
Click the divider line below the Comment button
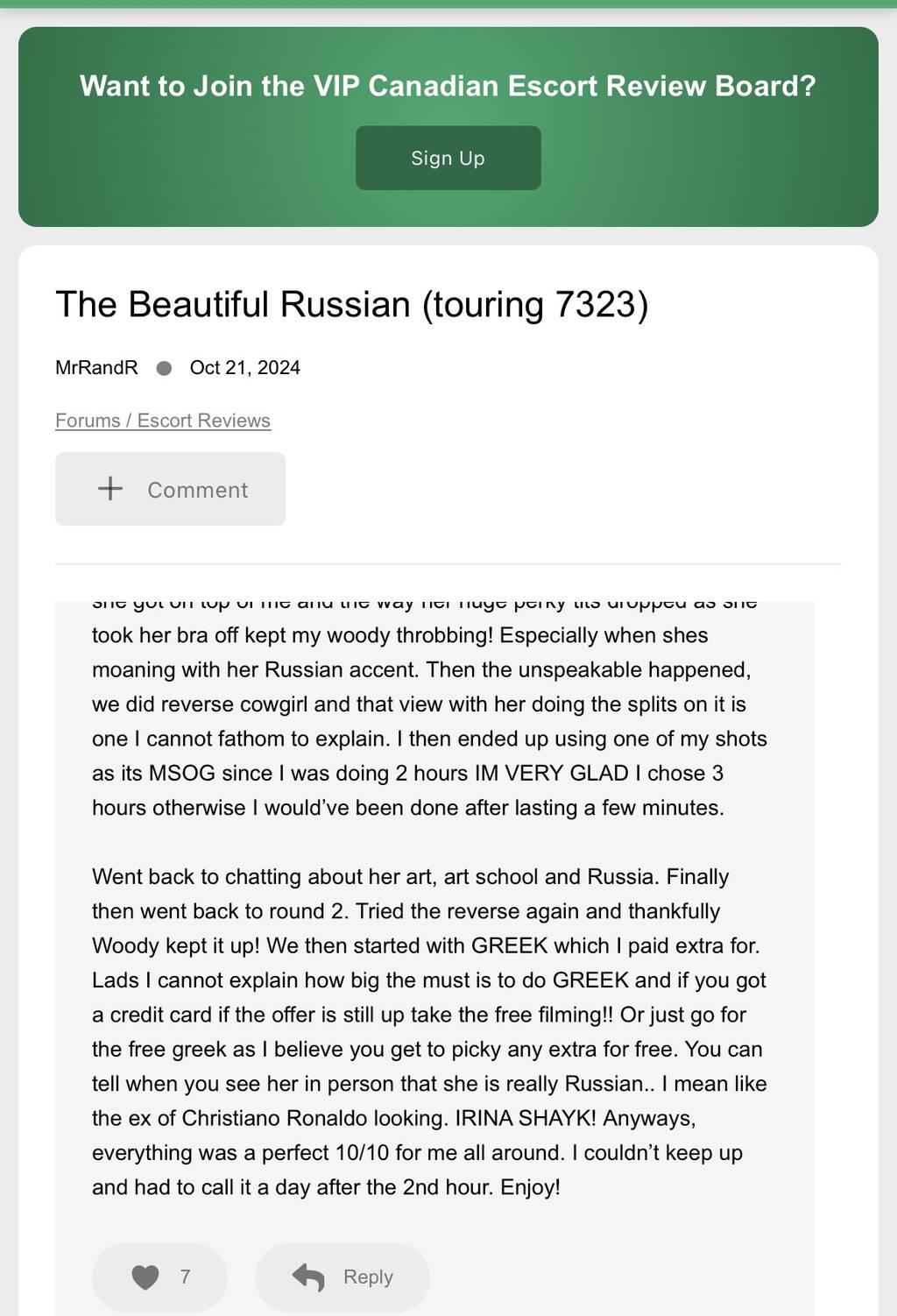(448, 564)
